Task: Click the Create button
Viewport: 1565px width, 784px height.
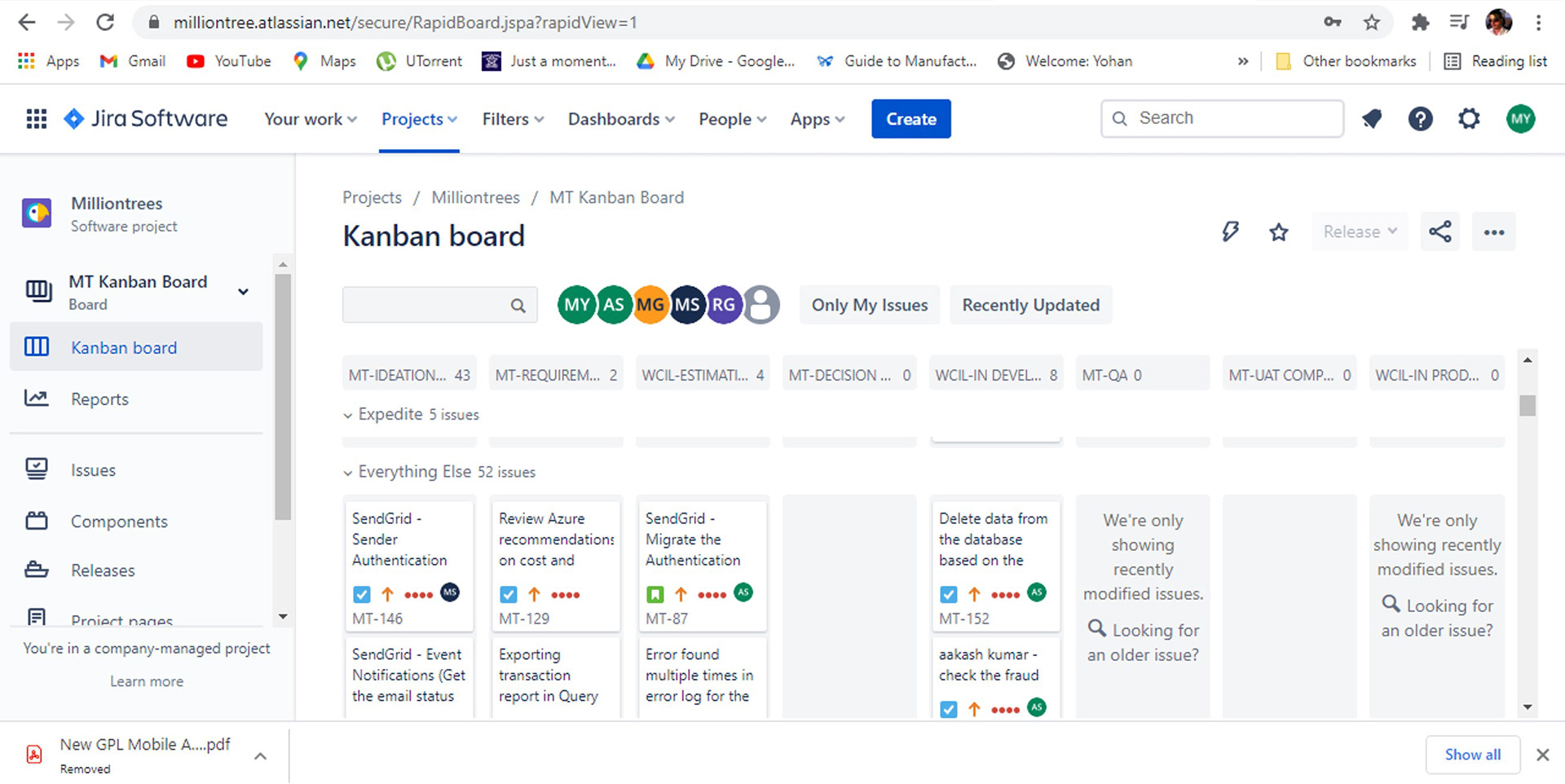Action: point(910,119)
